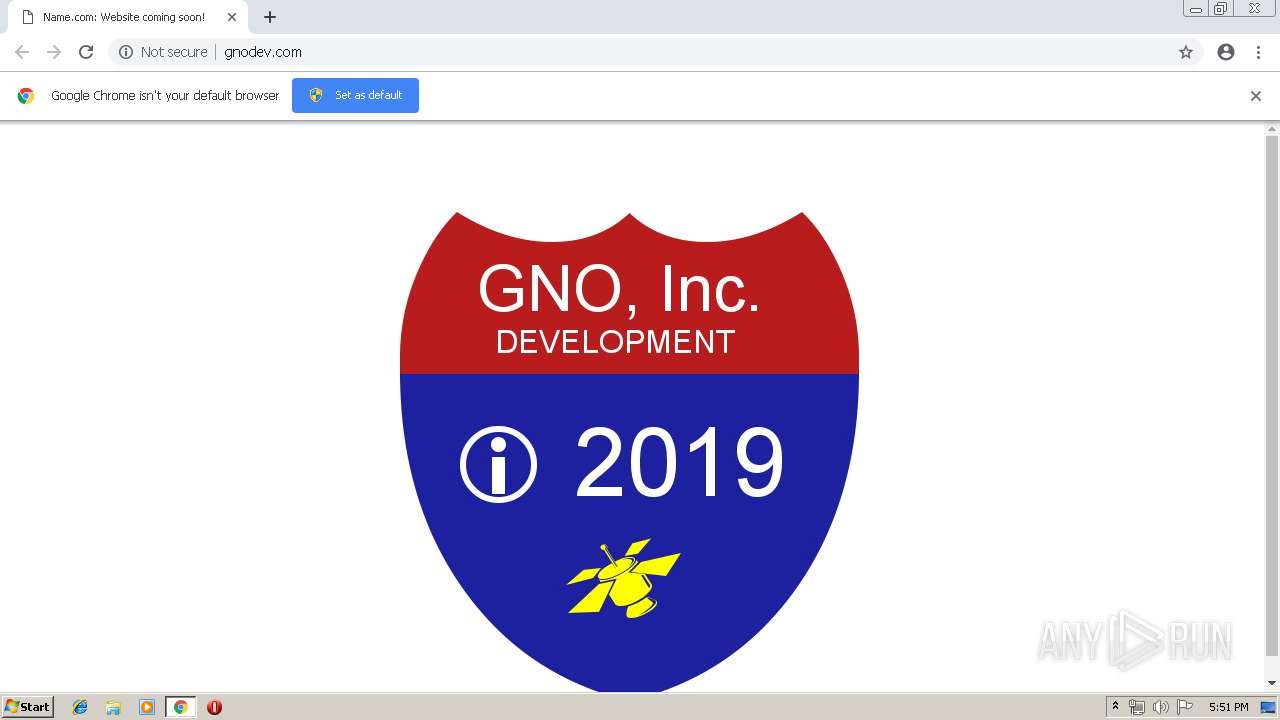The width and height of the screenshot is (1280, 720).
Task: Click the 2019 text on the shield
Action: [679, 462]
